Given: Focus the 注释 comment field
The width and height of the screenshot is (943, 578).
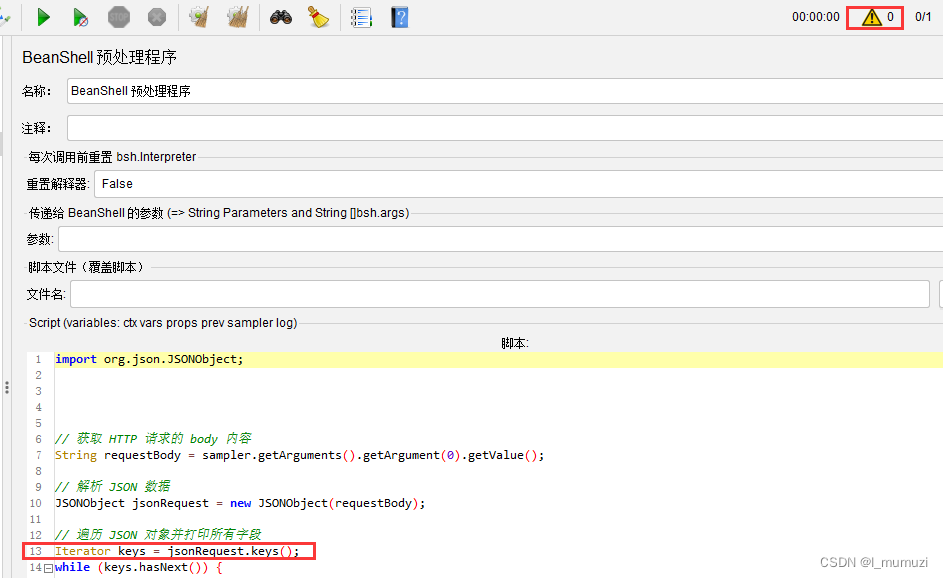Looking at the screenshot, I should (505, 128).
